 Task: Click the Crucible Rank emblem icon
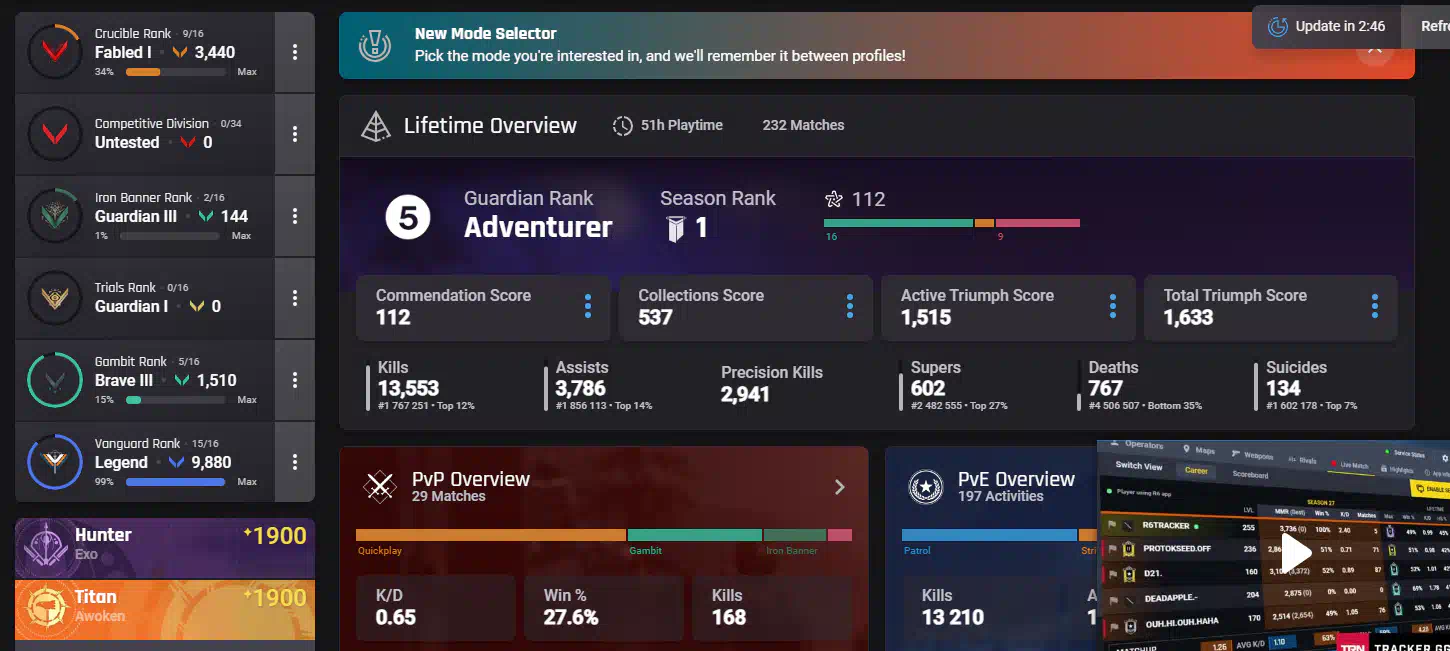[54, 52]
